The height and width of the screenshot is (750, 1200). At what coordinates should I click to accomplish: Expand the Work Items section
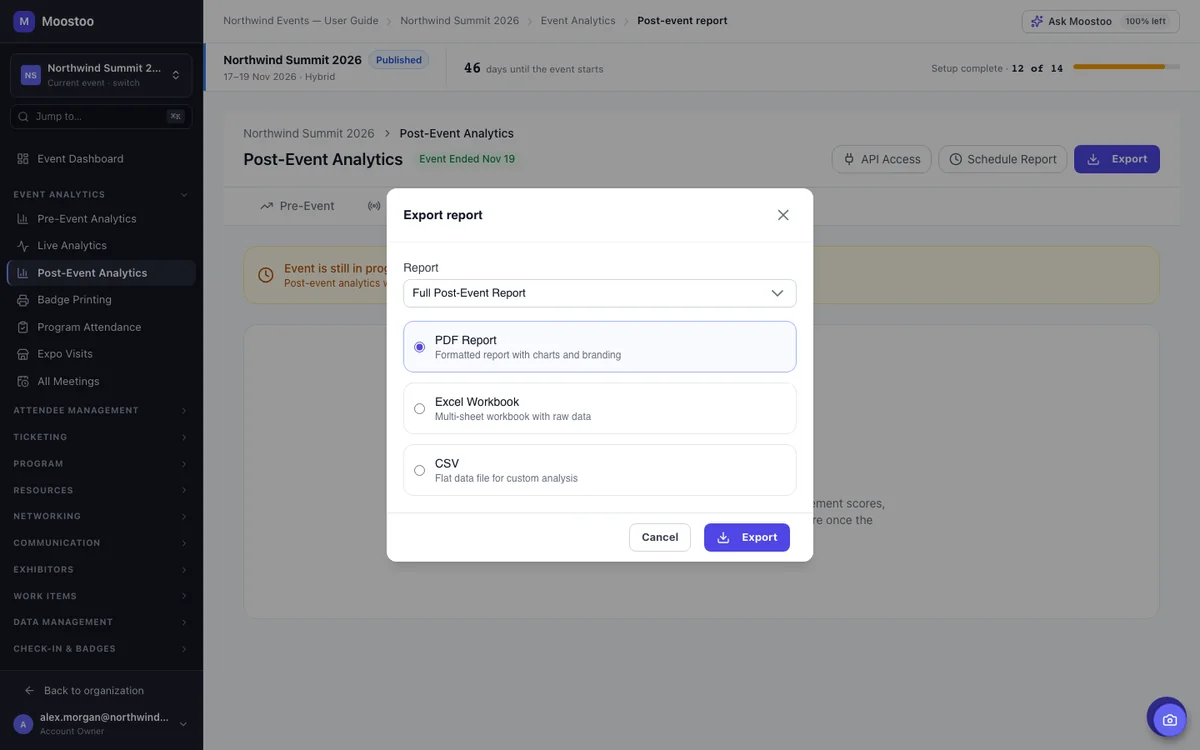[x=101, y=596]
